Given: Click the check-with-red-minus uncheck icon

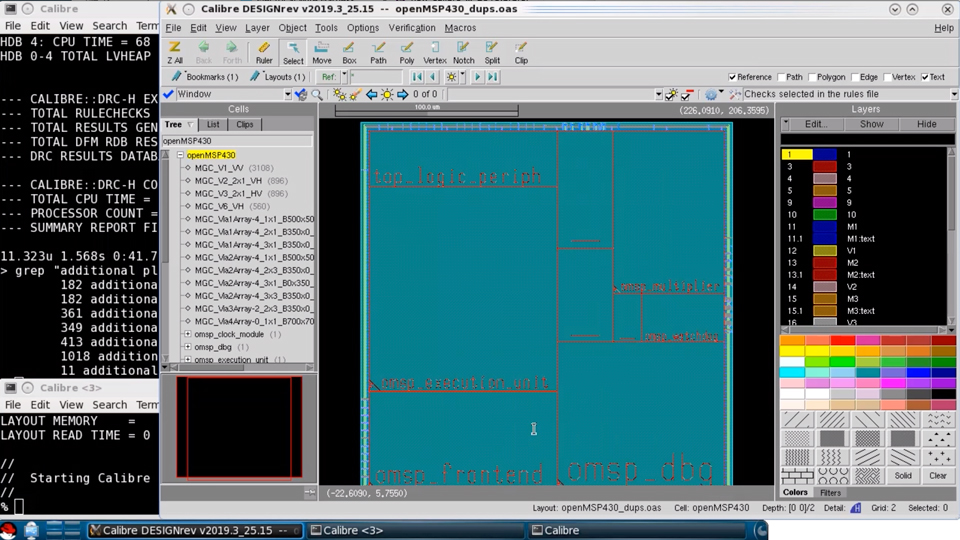Looking at the screenshot, I should 687,94.
